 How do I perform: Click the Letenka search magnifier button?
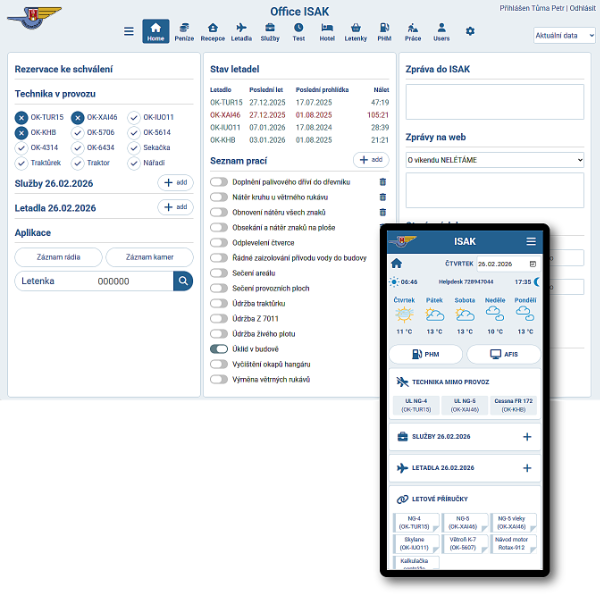click(x=182, y=281)
